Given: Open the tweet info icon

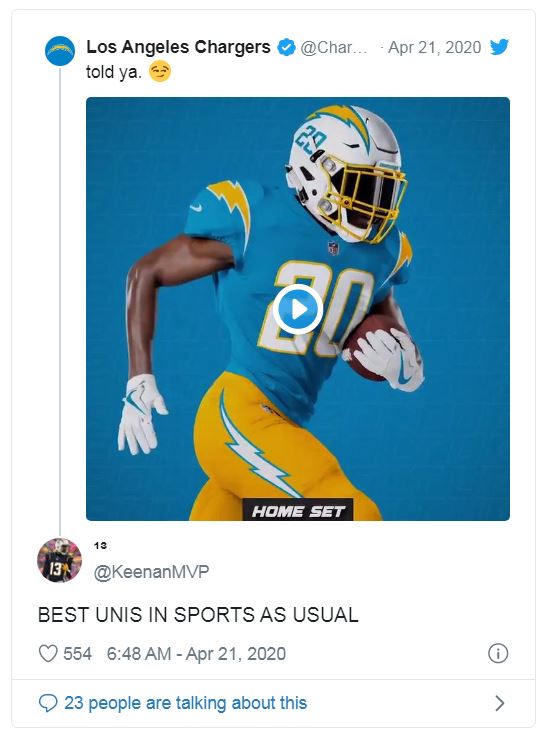Looking at the screenshot, I should tap(498, 653).
